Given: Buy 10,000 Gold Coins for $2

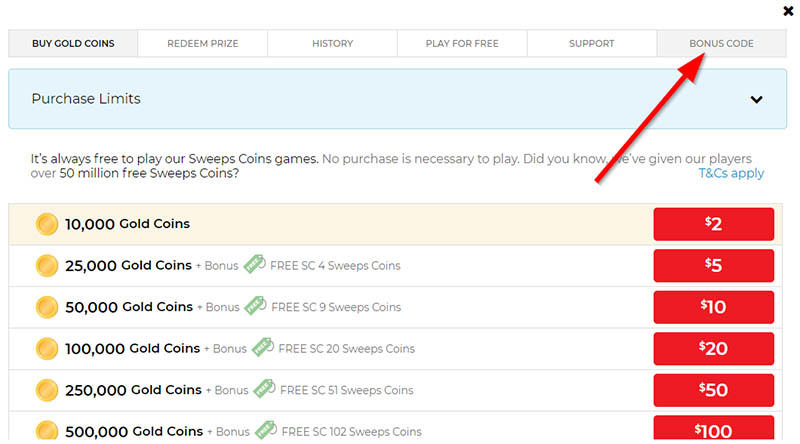Looking at the screenshot, I should pos(713,224).
